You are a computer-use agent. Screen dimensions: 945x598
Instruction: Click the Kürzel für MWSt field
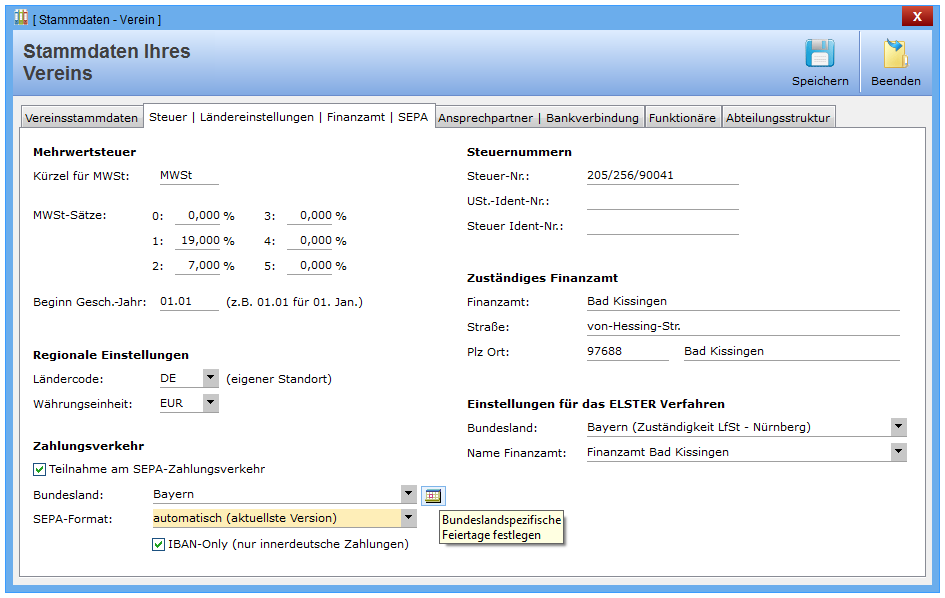coord(188,176)
